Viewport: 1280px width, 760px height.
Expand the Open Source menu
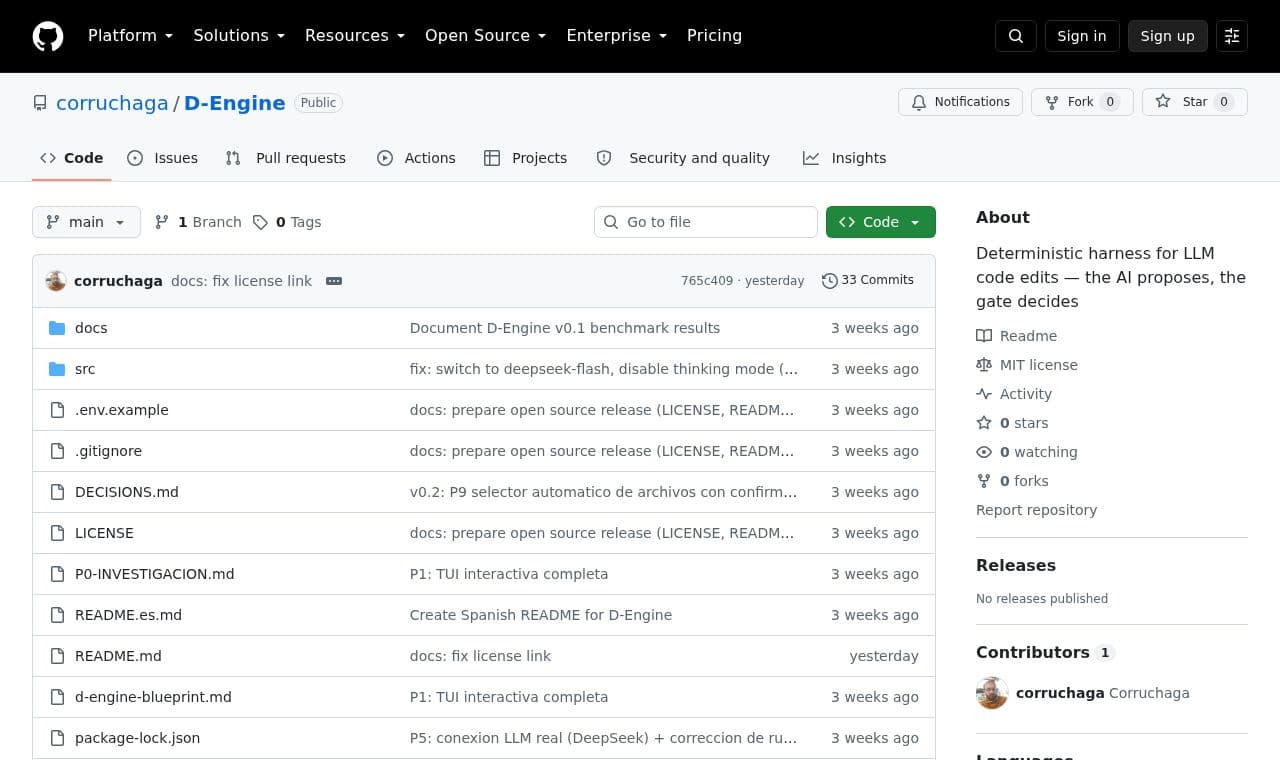pyautogui.click(x=486, y=36)
